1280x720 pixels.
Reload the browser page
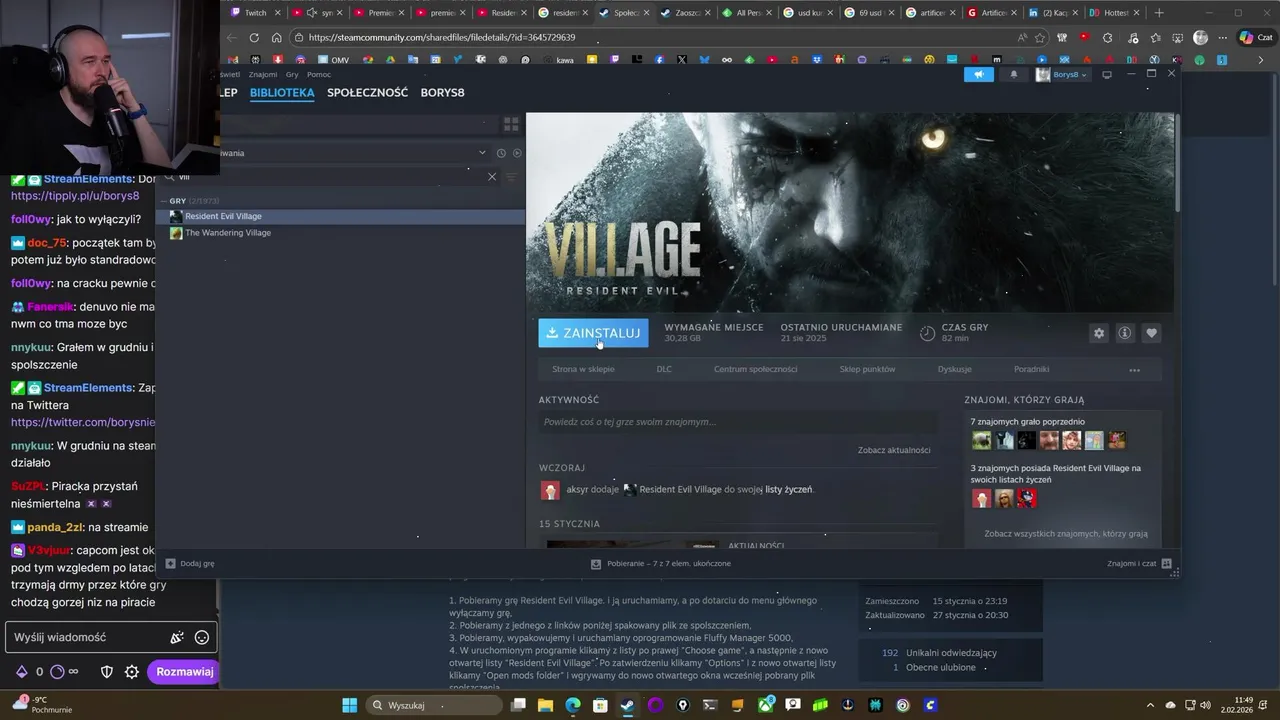coord(254,37)
